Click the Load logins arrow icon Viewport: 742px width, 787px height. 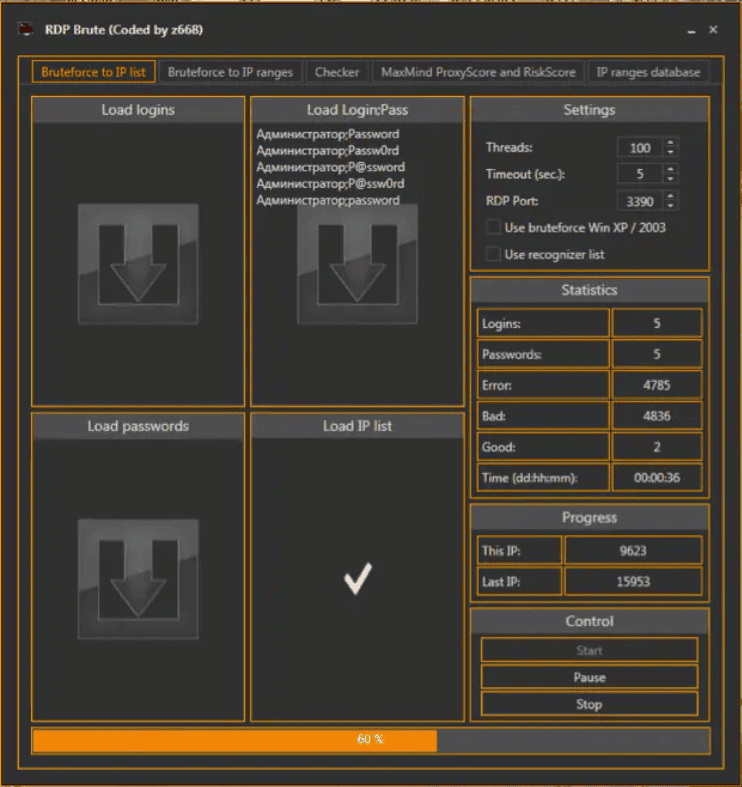pyautogui.click(x=138, y=264)
